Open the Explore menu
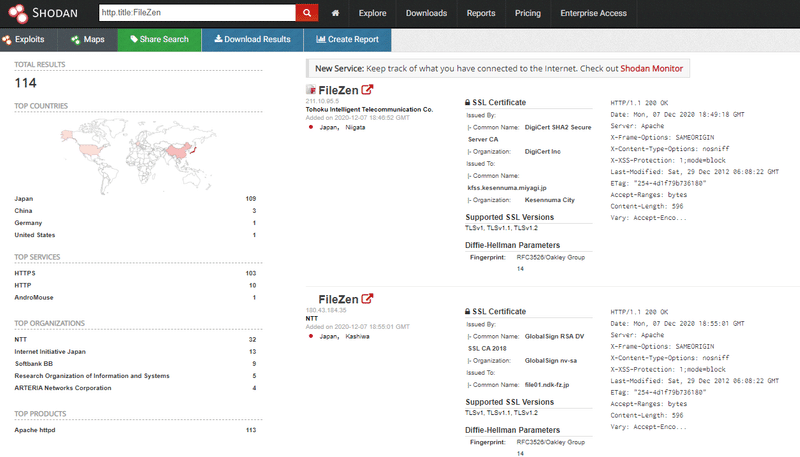Screen dimensions: 800x457 point(372,13)
